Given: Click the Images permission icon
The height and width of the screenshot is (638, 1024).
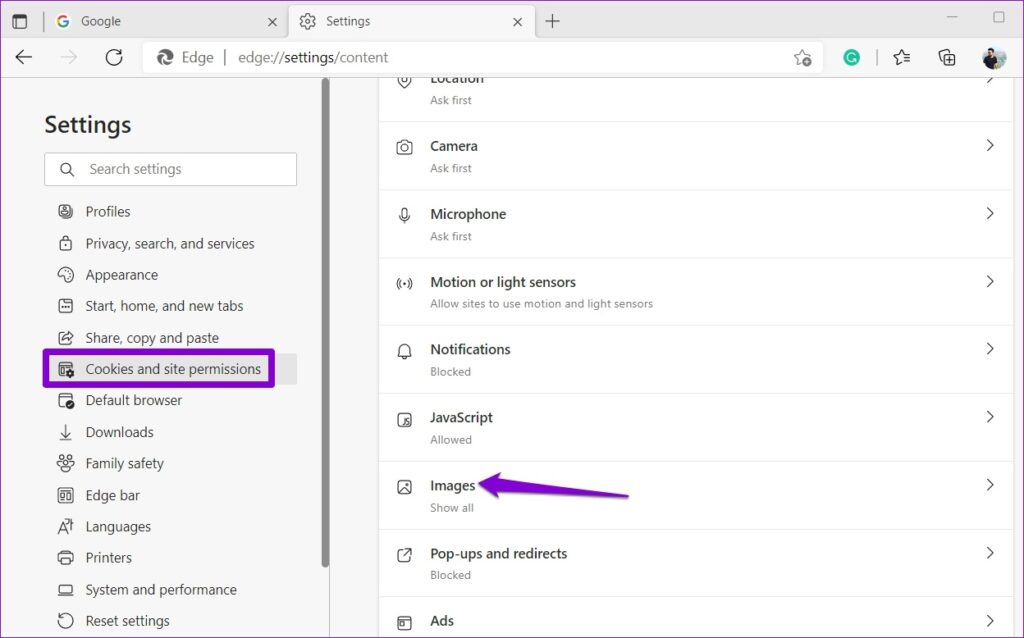Looking at the screenshot, I should coord(404,485).
